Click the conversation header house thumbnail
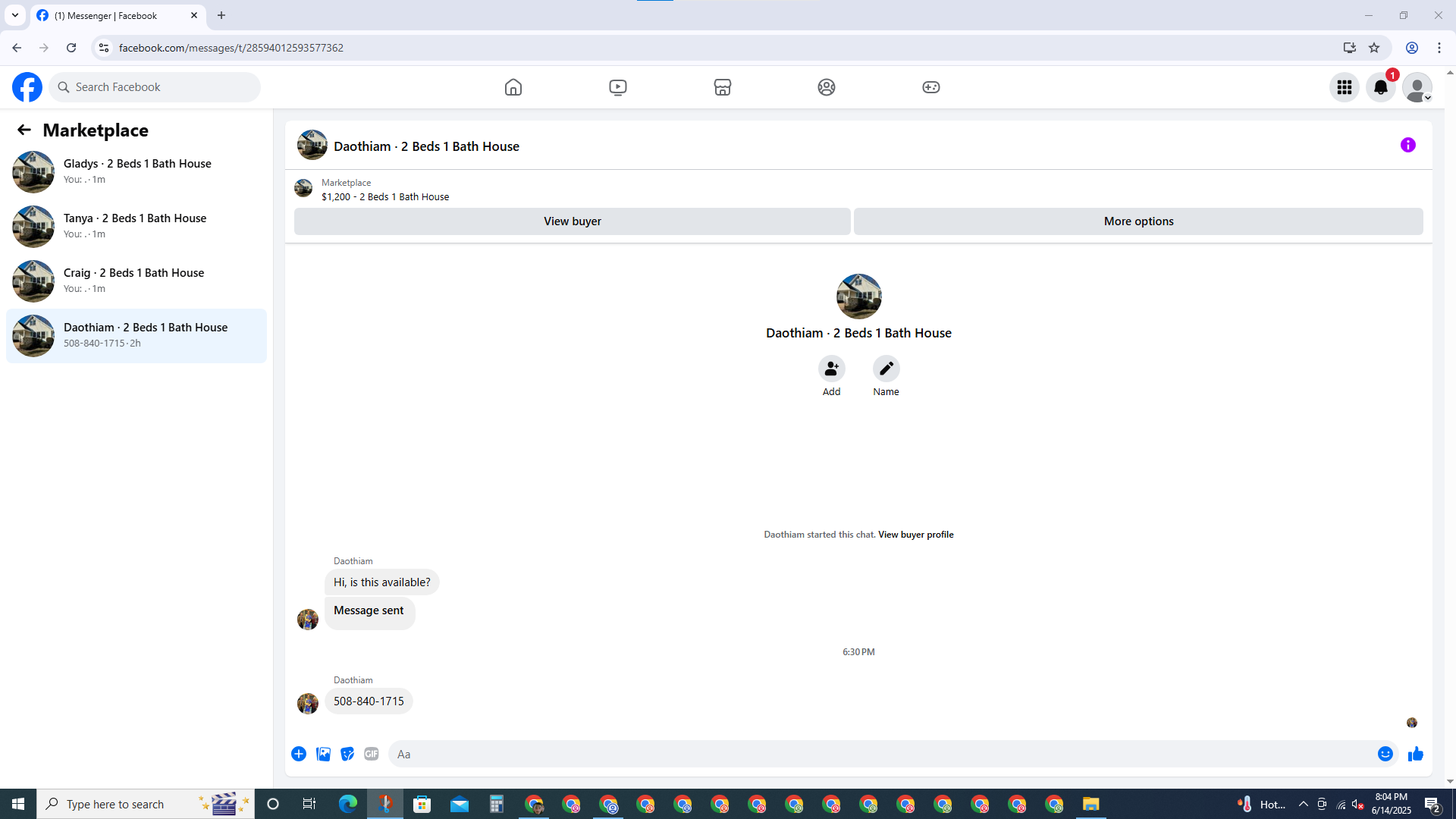The height and width of the screenshot is (819, 1456). pyautogui.click(x=312, y=146)
